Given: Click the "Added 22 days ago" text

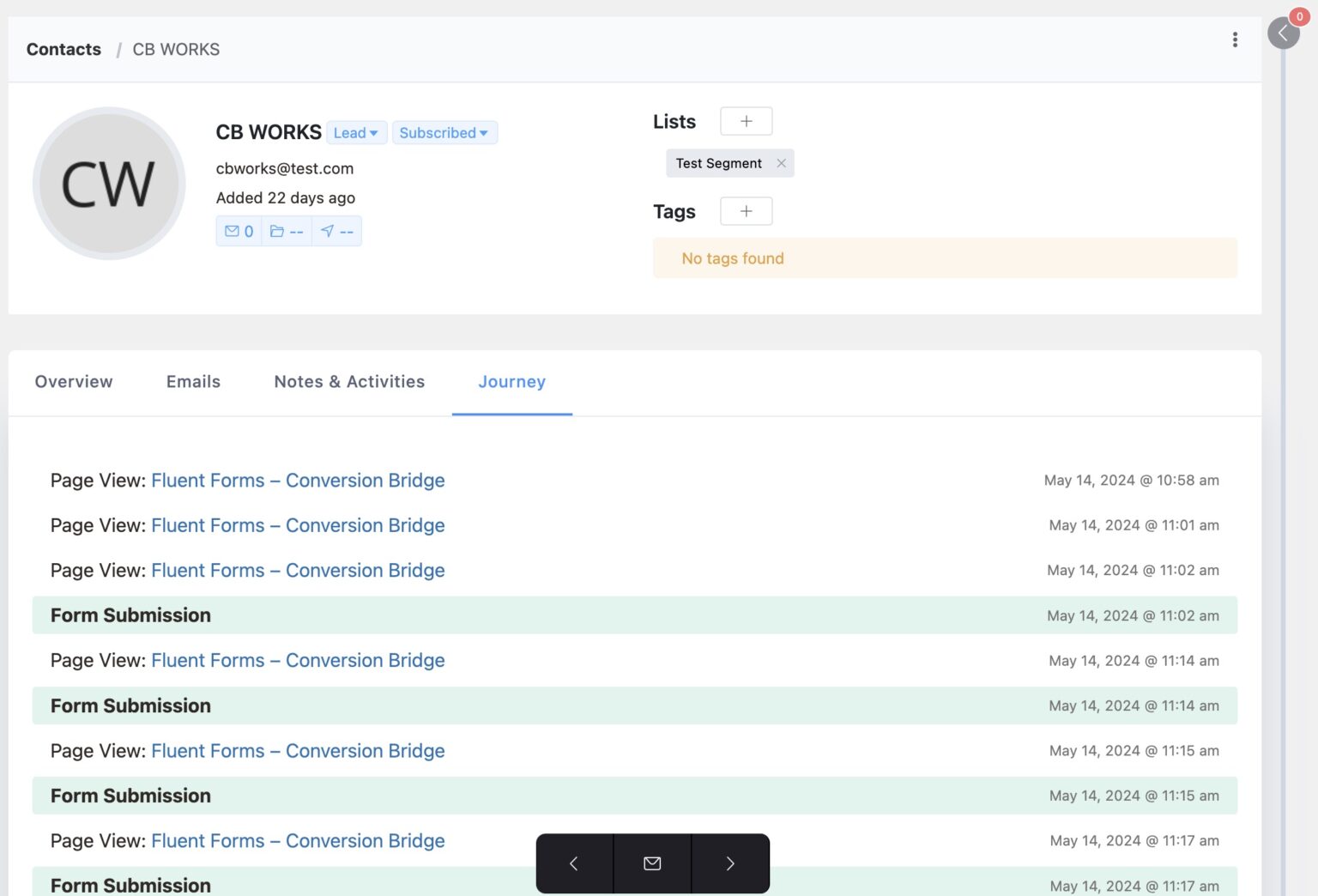Looking at the screenshot, I should pyautogui.click(x=286, y=198).
